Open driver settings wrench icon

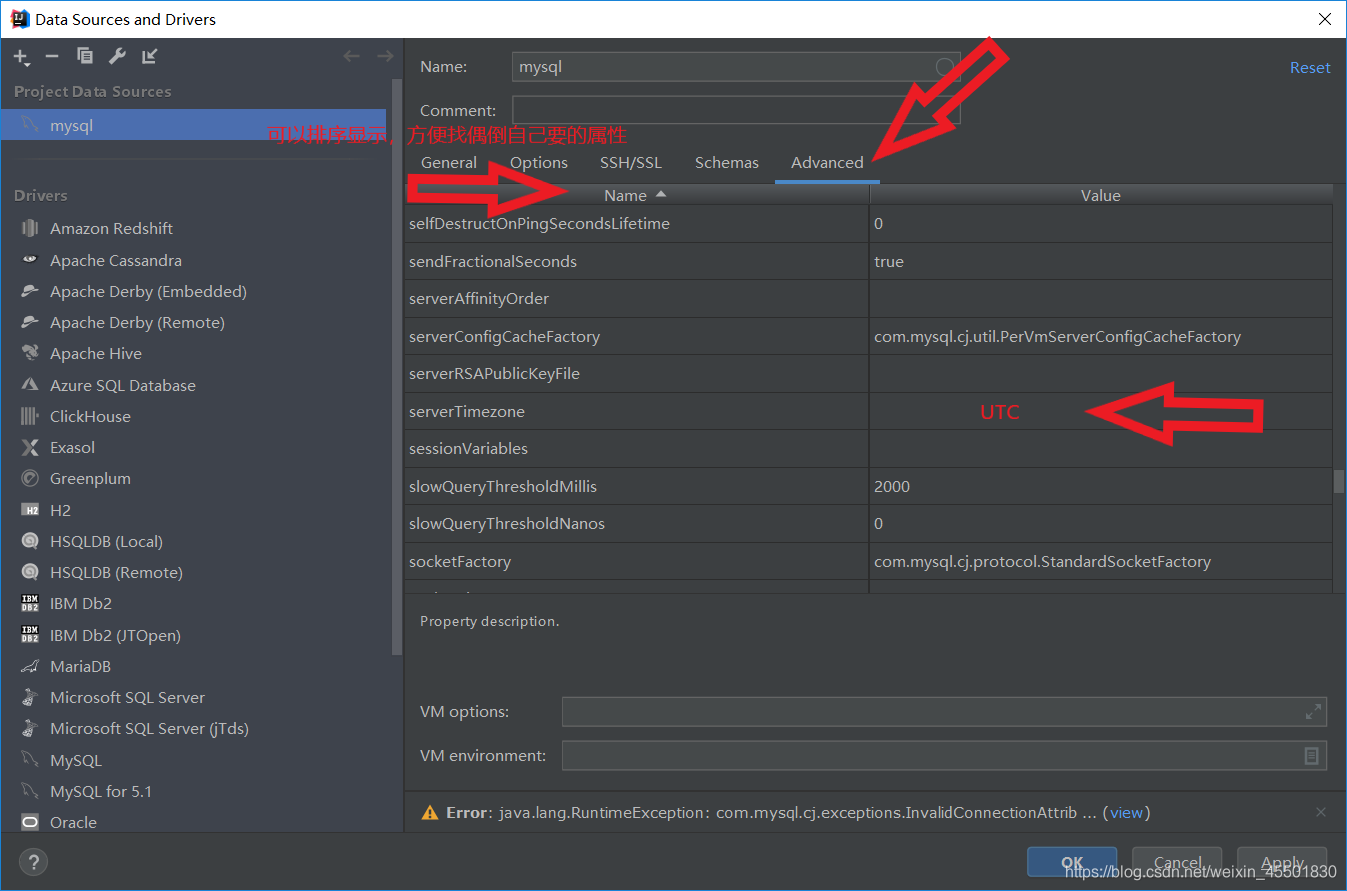point(117,56)
